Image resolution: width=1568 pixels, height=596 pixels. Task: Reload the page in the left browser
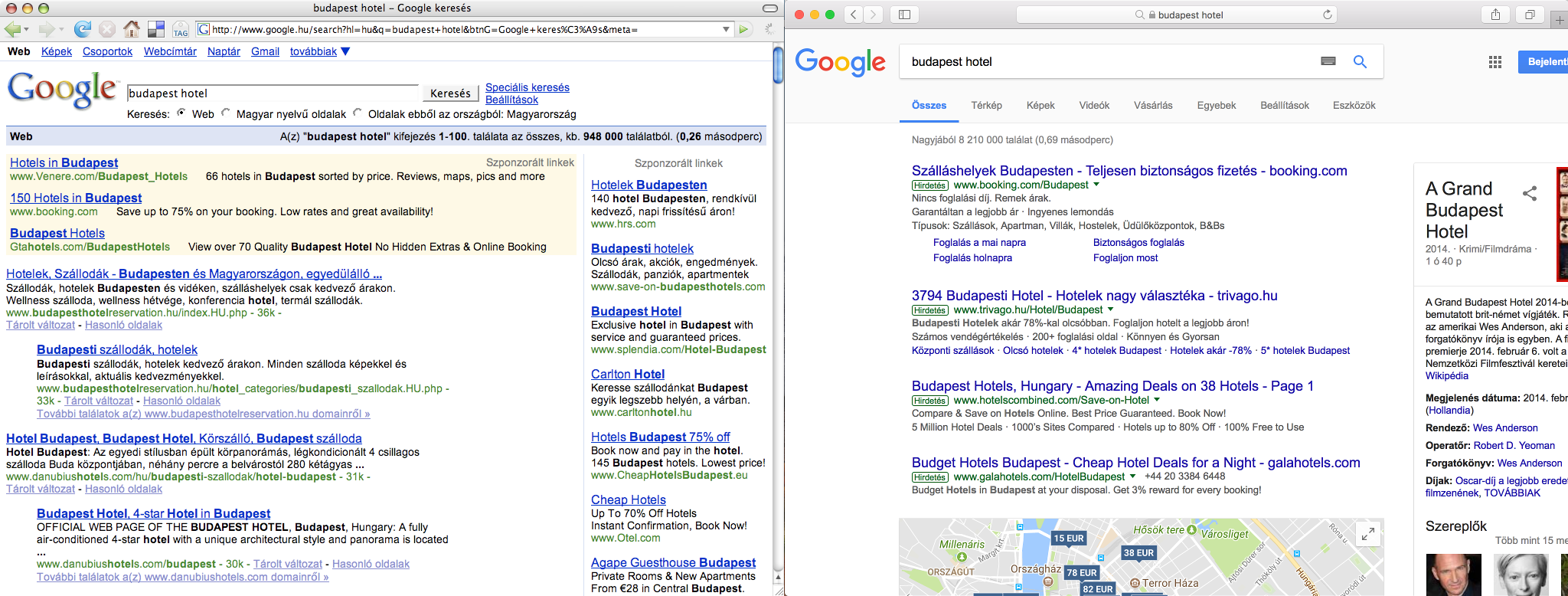[x=82, y=29]
